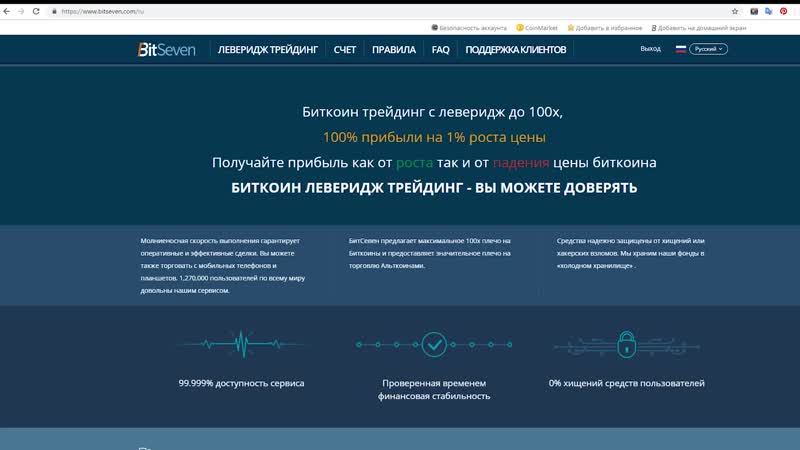Click the padlock security icon
This screenshot has width=800, height=450.
click(627, 344)
